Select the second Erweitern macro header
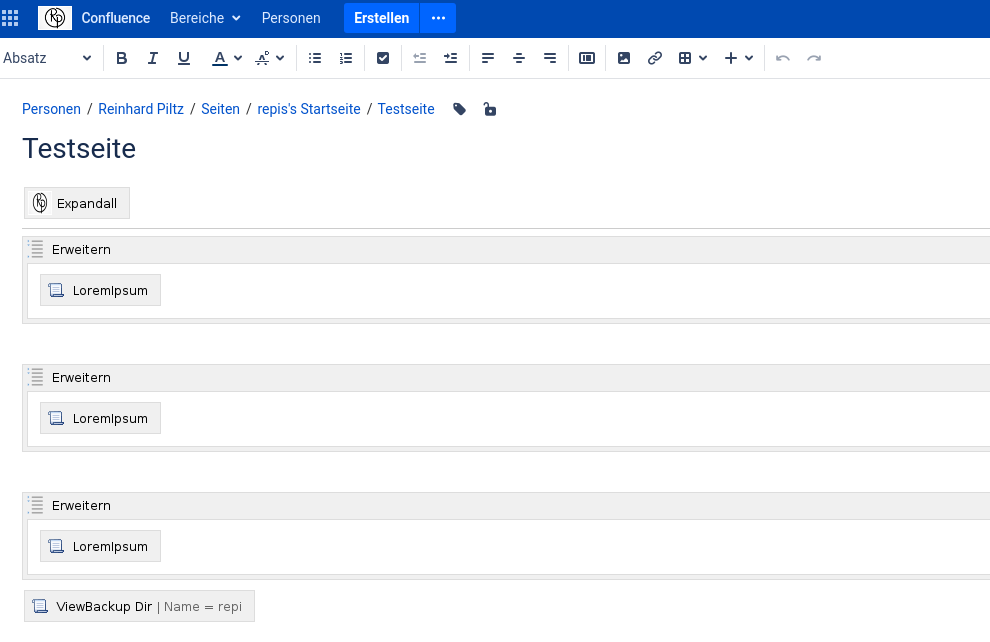 [x=508, y=378]
